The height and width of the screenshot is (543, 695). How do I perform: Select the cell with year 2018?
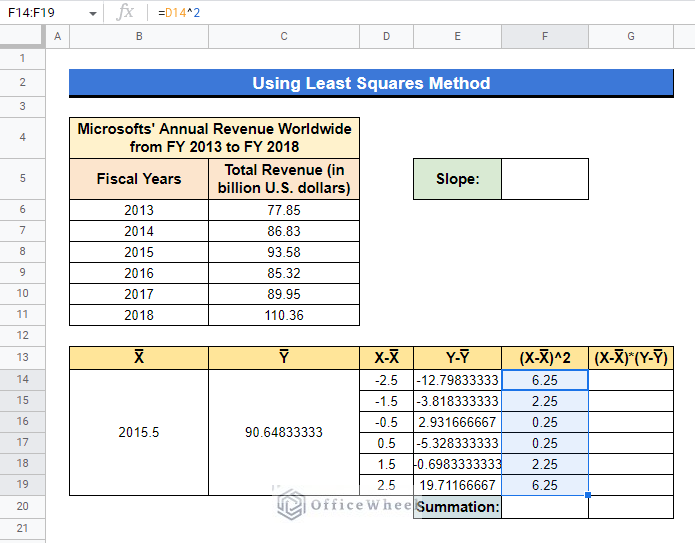pos(139,315)
